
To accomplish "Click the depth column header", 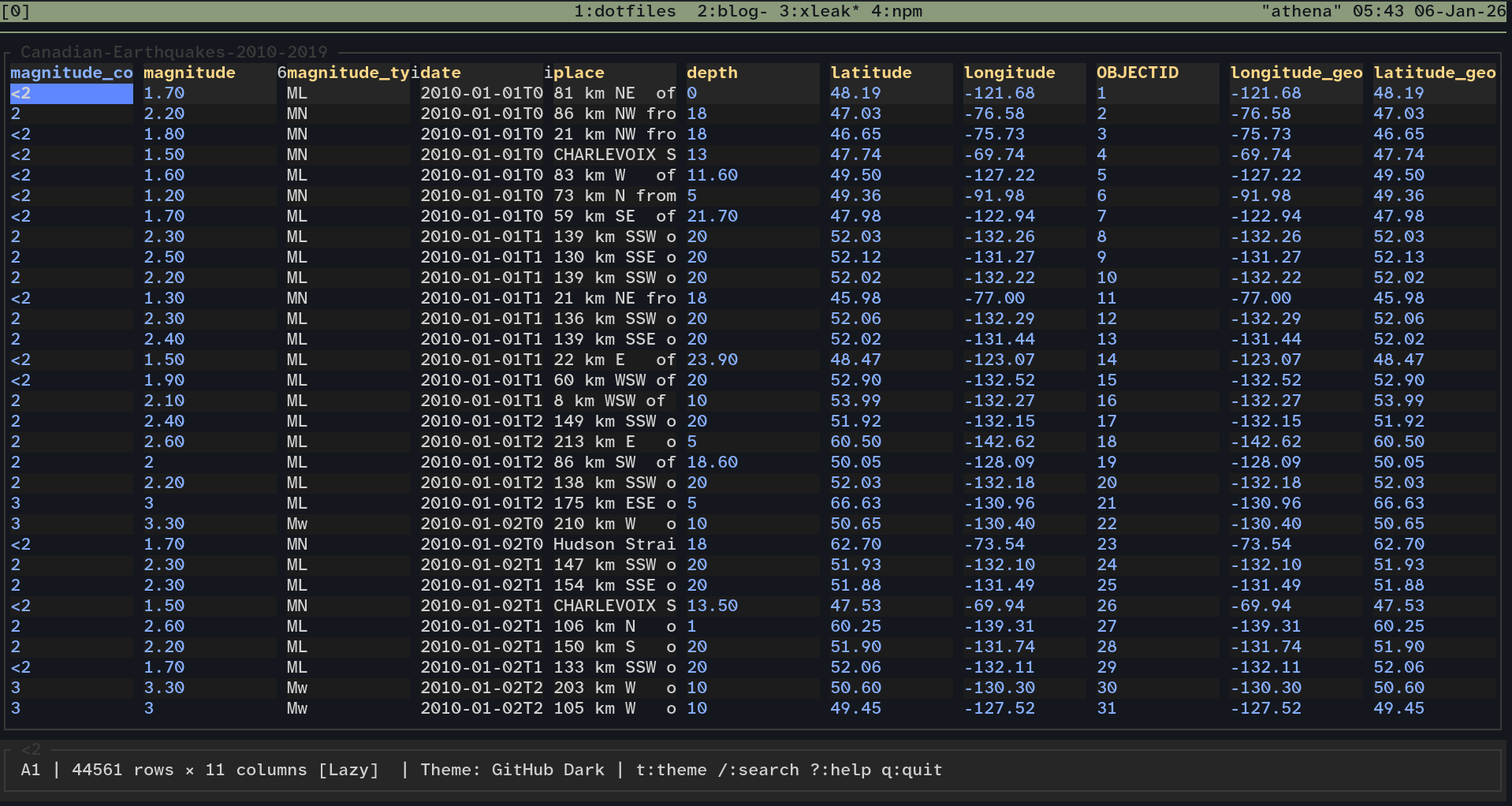I will tap(712, 73).
